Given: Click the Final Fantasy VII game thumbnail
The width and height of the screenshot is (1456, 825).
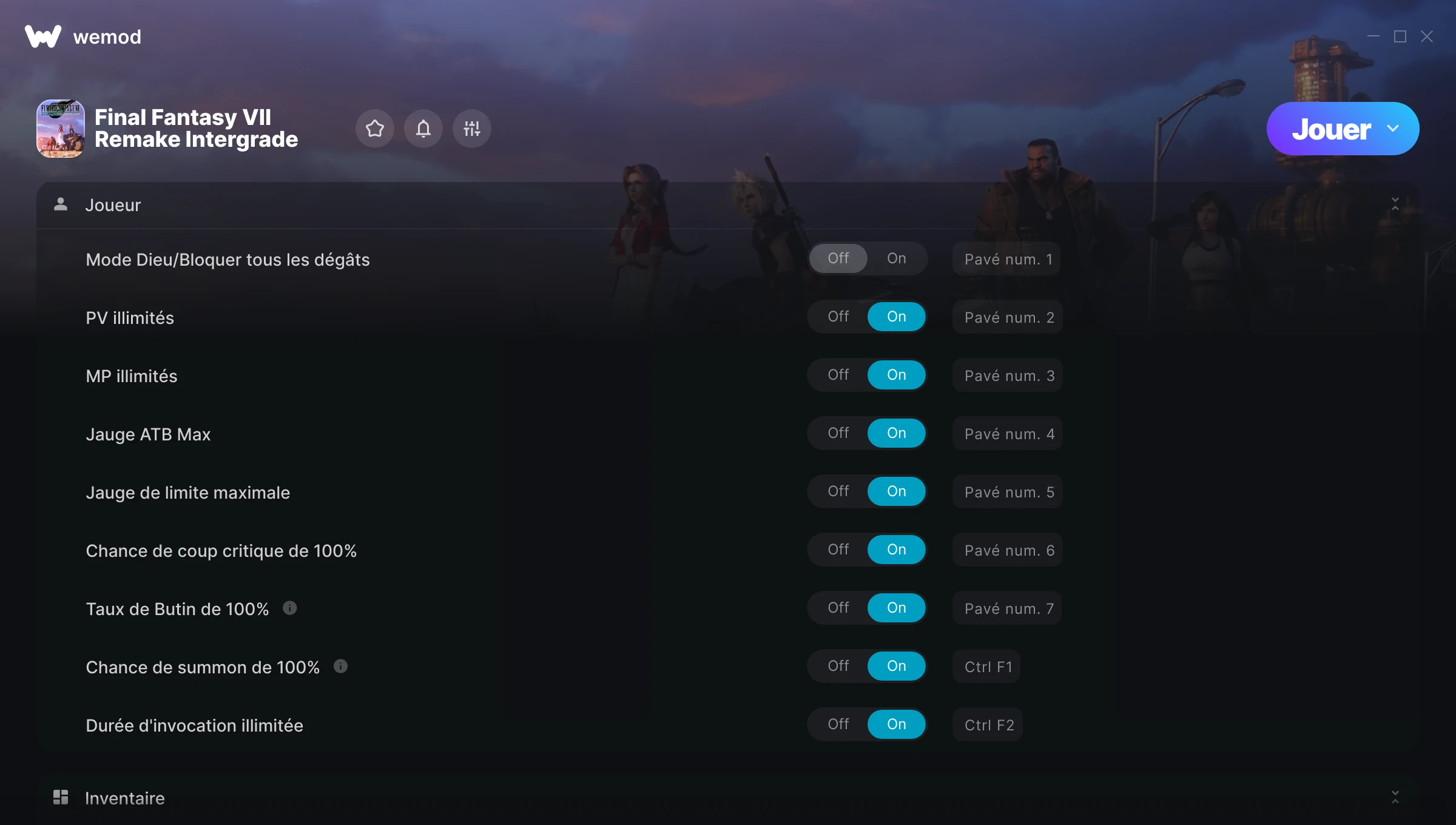Looking at the screenshot, I should pos(61,129).
